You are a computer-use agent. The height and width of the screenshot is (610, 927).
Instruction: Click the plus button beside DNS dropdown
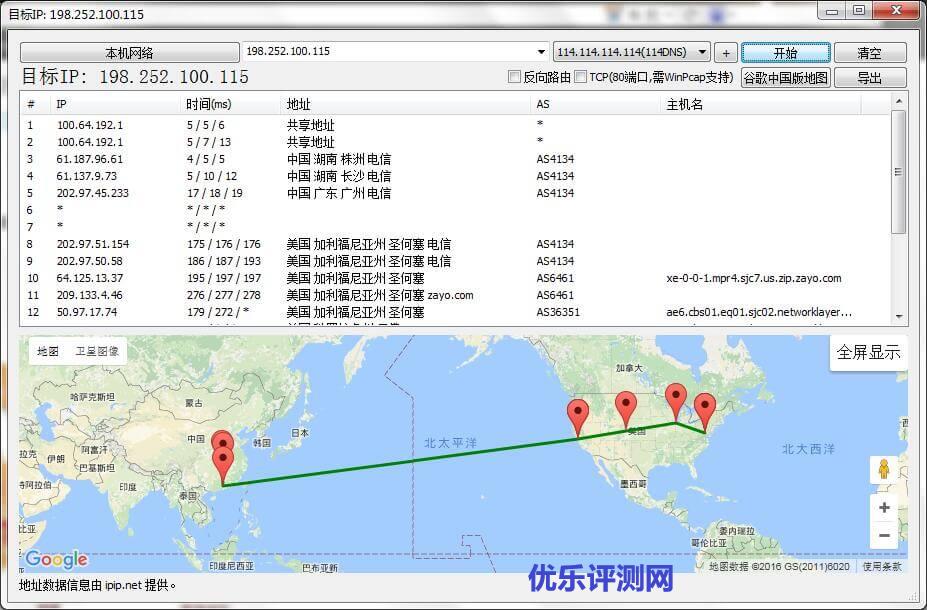coord(726,53)
